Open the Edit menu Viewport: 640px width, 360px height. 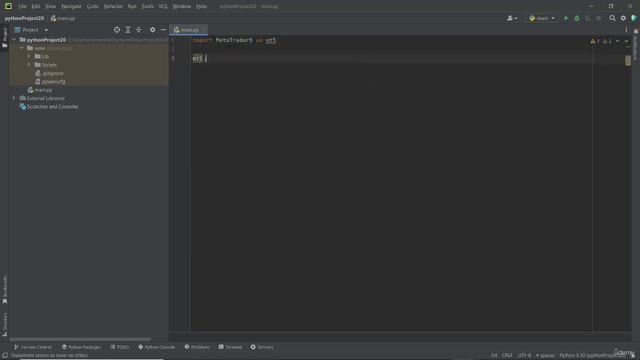click(36, 6)
